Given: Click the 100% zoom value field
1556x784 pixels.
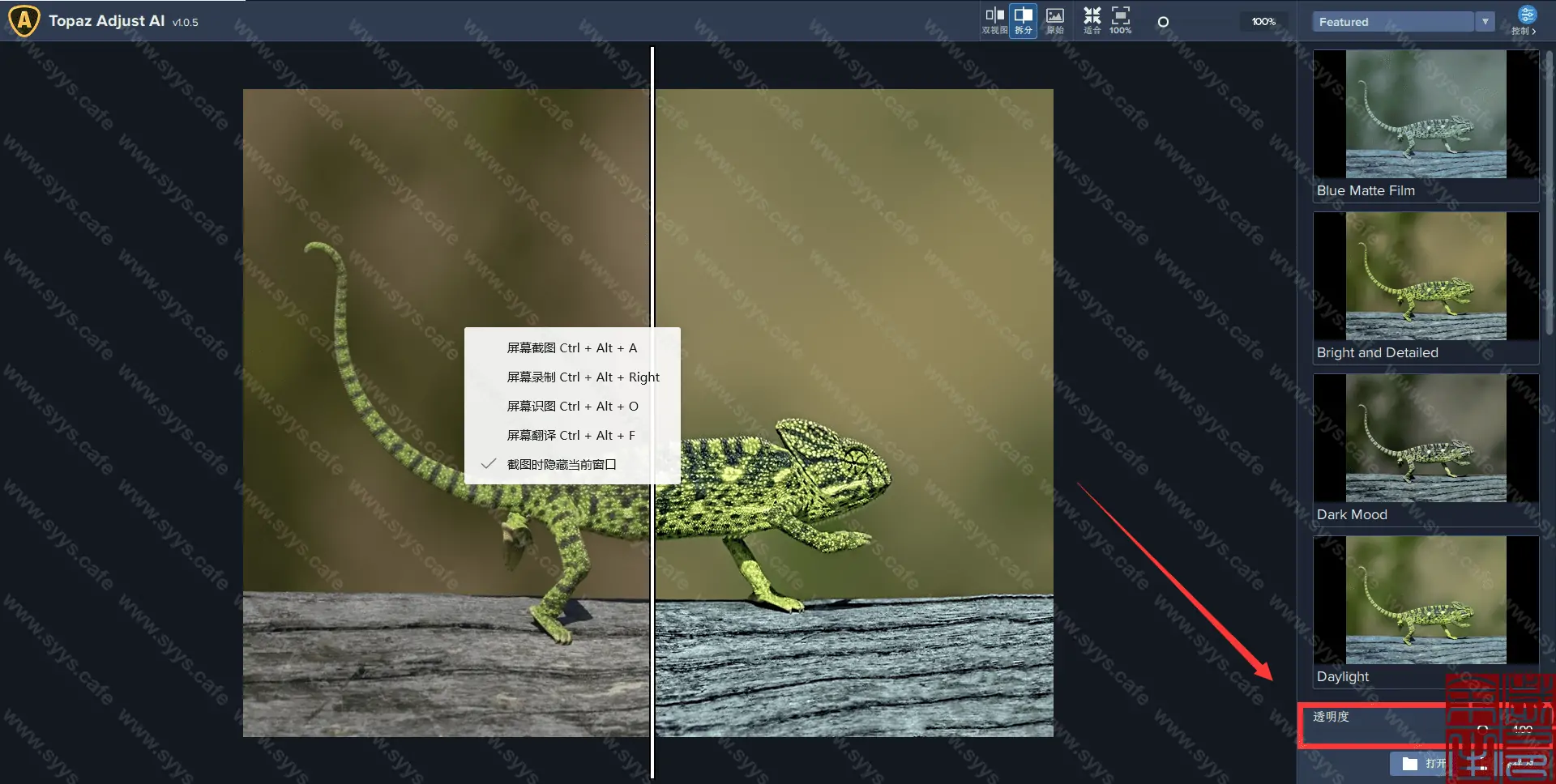Looking at the screenshot, I should [1263, 22].
